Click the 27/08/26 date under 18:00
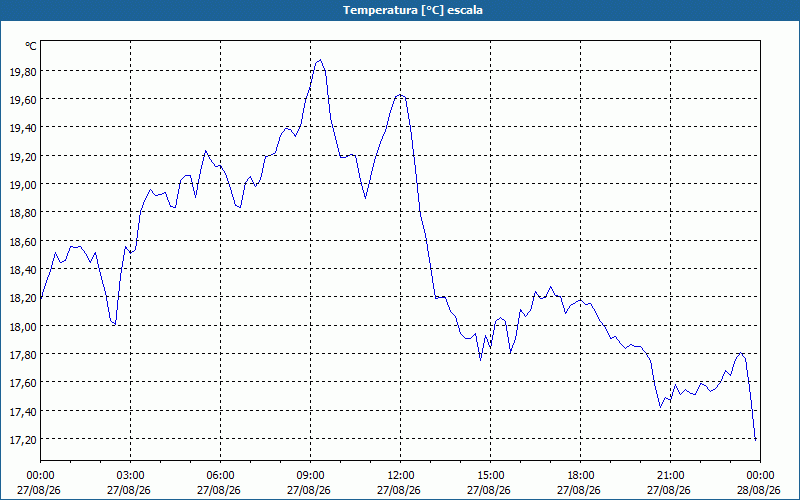This screenshot has height=500, width=800. pos(579,490)
